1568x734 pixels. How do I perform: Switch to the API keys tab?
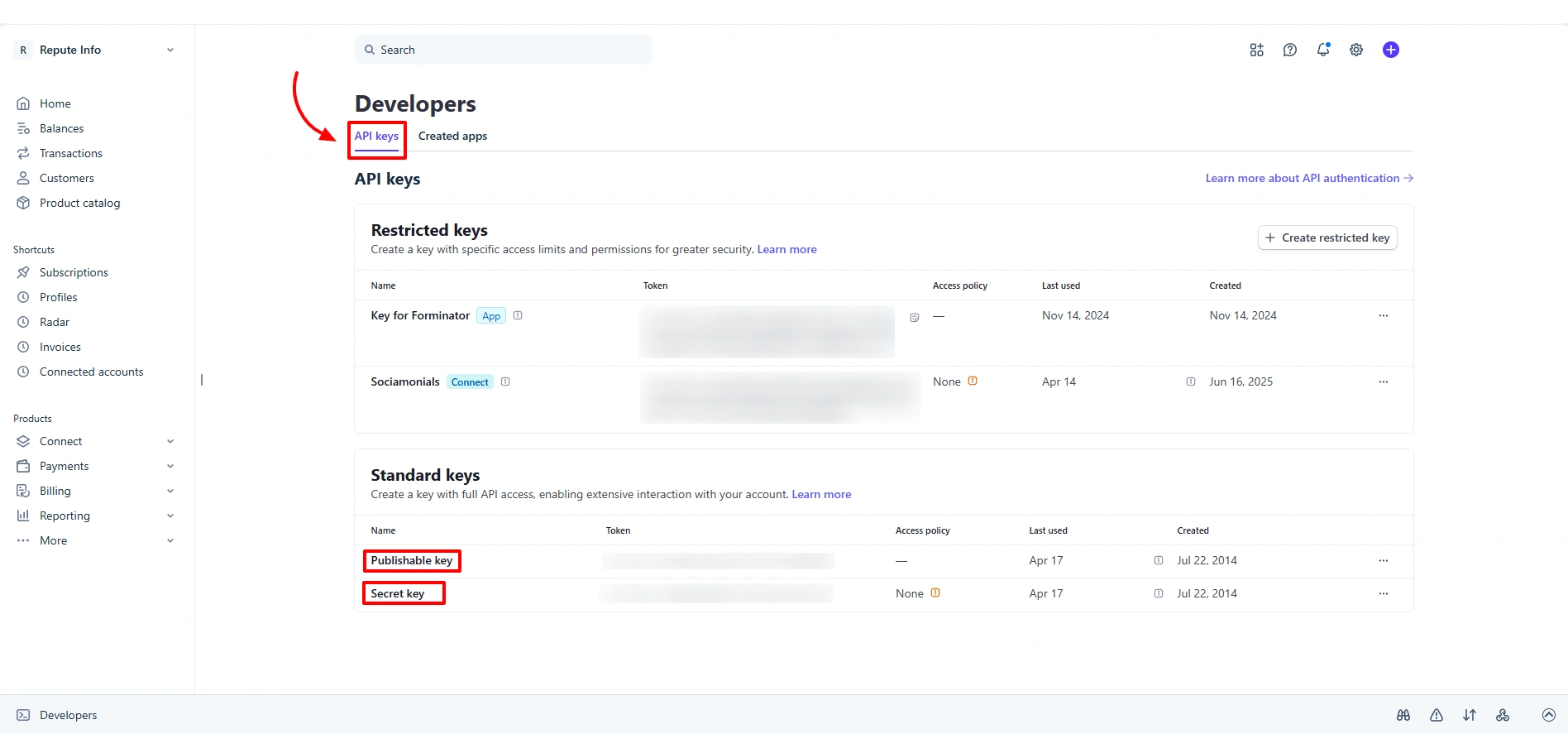tap(376, 136)
